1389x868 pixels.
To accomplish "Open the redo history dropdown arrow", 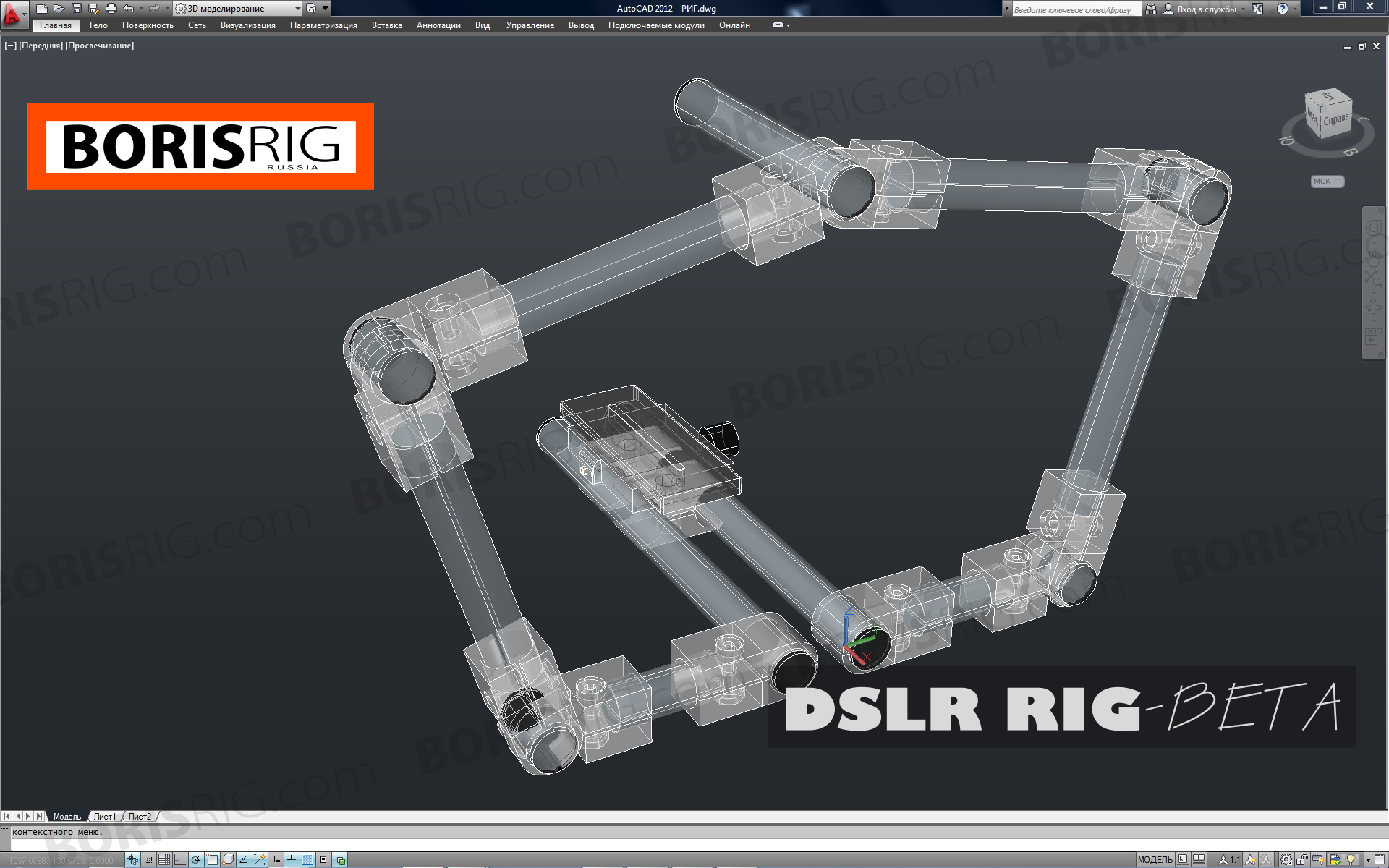I will click(167, 9).
